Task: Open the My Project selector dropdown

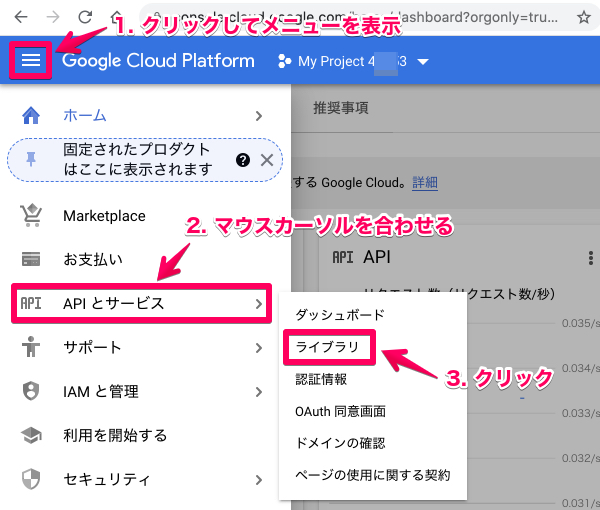Action: pyautogui.click(x=423, y=62)
